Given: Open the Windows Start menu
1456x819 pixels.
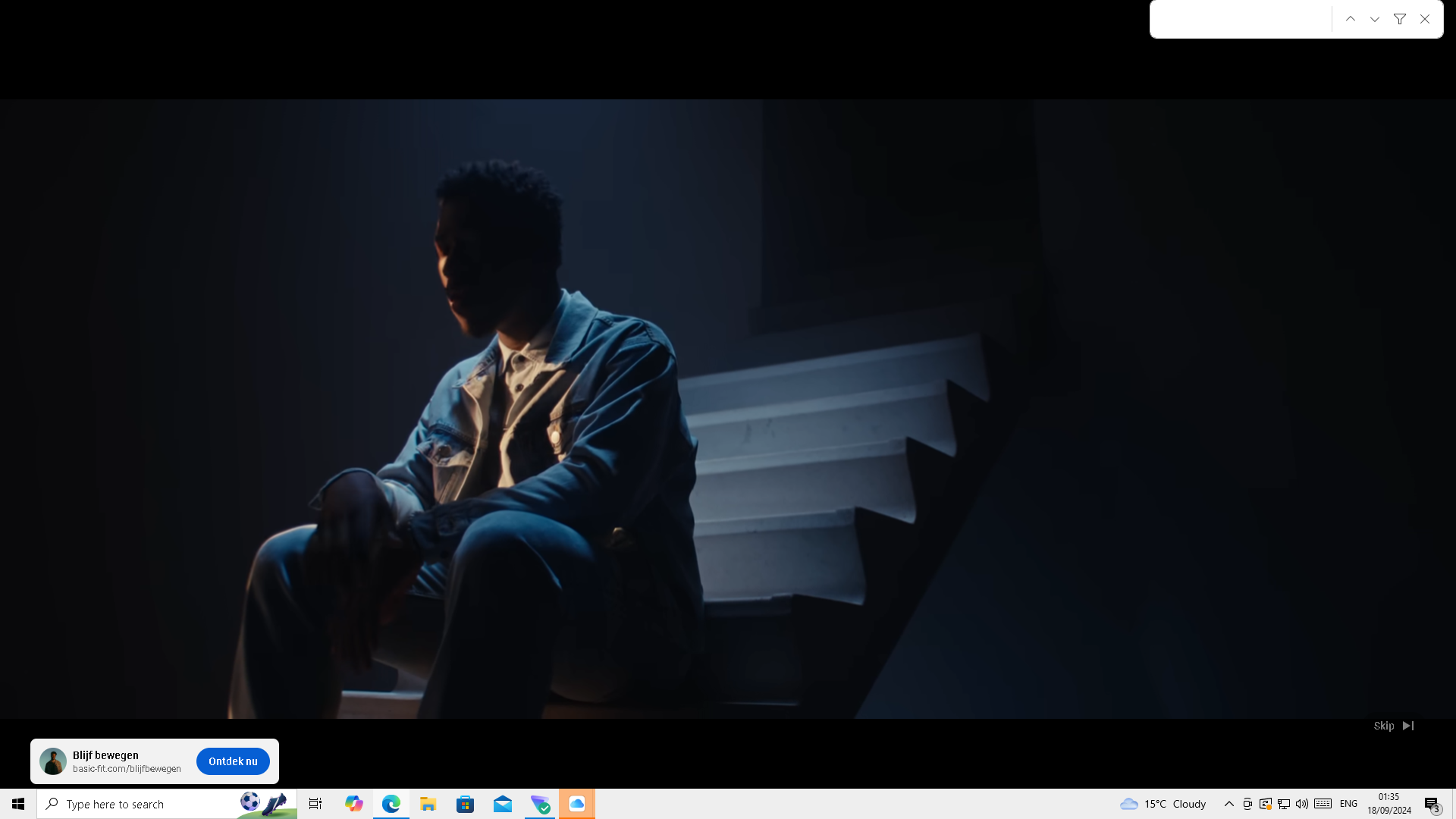Looking at the screenshot, I should click(x=18, y=804).
